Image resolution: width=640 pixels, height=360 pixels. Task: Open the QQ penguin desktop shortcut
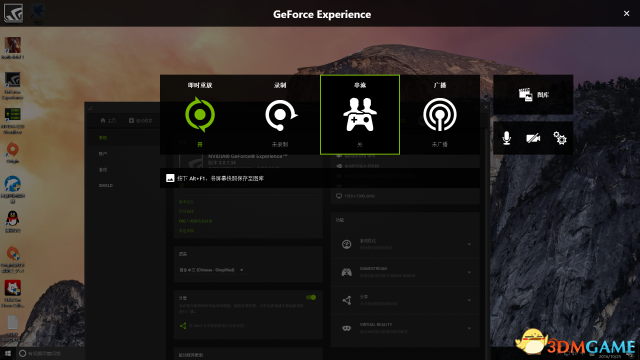click(13, 222)
